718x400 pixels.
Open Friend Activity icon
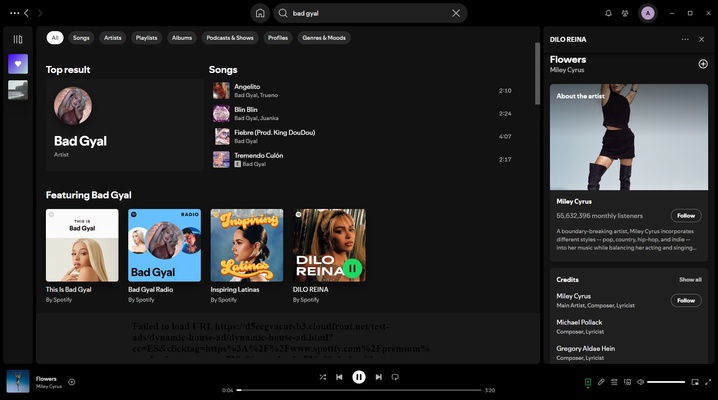coord(625,13)
